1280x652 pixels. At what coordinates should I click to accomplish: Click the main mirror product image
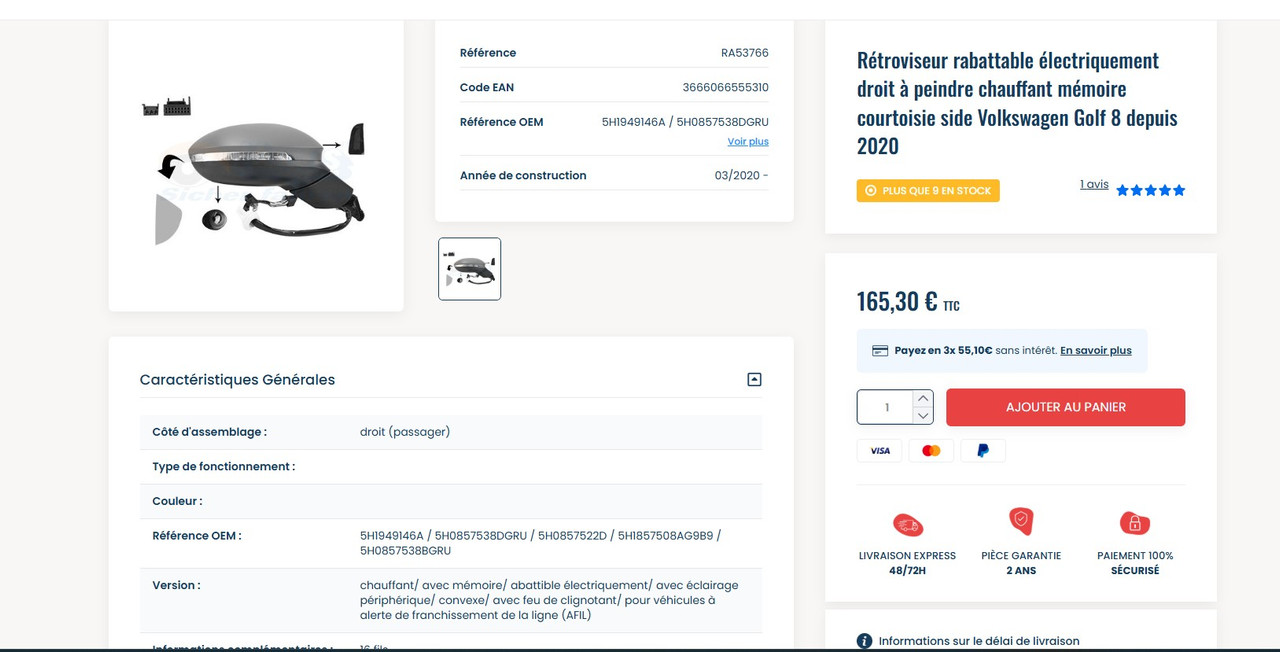pos(256,170)
